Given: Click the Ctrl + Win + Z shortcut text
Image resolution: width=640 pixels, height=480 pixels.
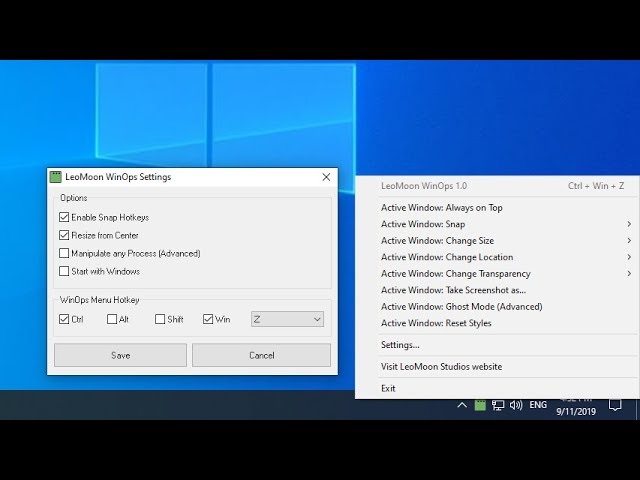Looking at the screenshot, I should [596, 186].
